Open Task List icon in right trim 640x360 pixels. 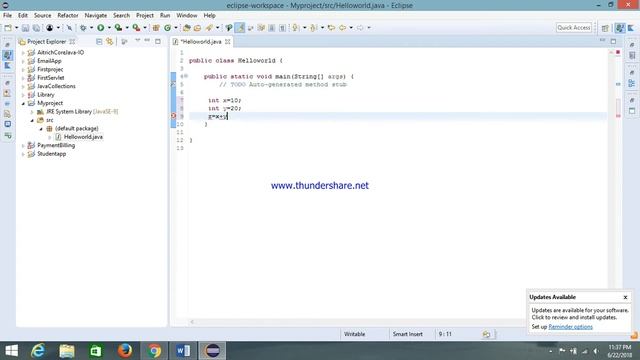pyautogui.click(x=632, y=56)
